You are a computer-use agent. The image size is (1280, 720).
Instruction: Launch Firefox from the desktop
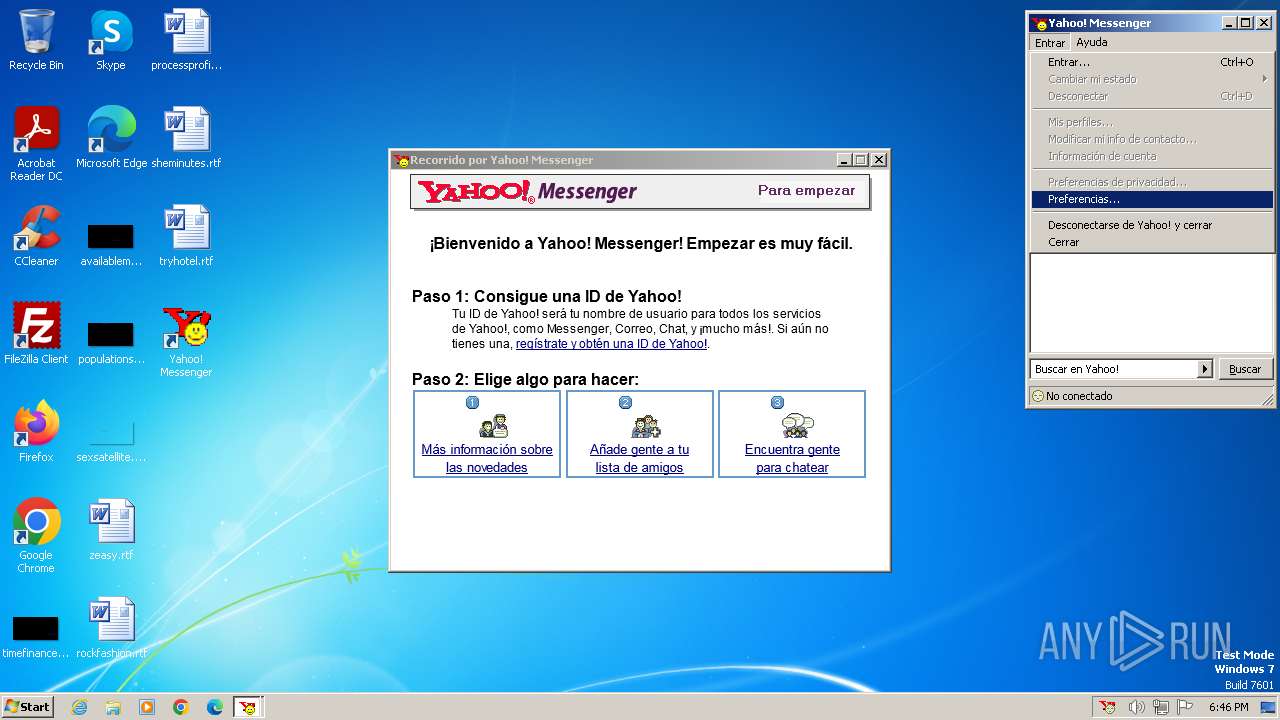point(36,432)
